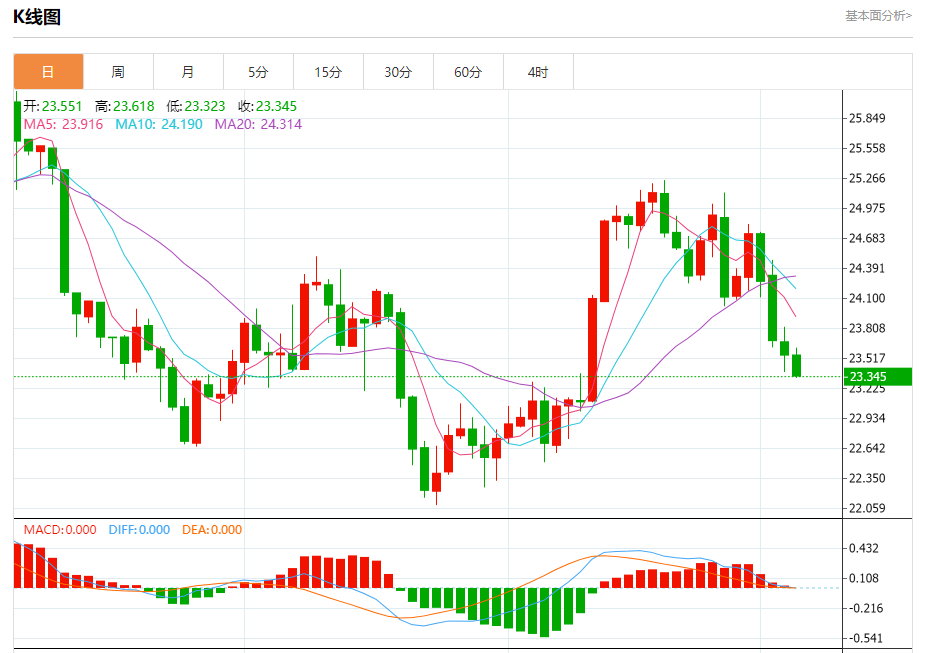Click the 24.975 price axis label
The image size is (925, 653).
pyautogui.click(x=867, y=208)
